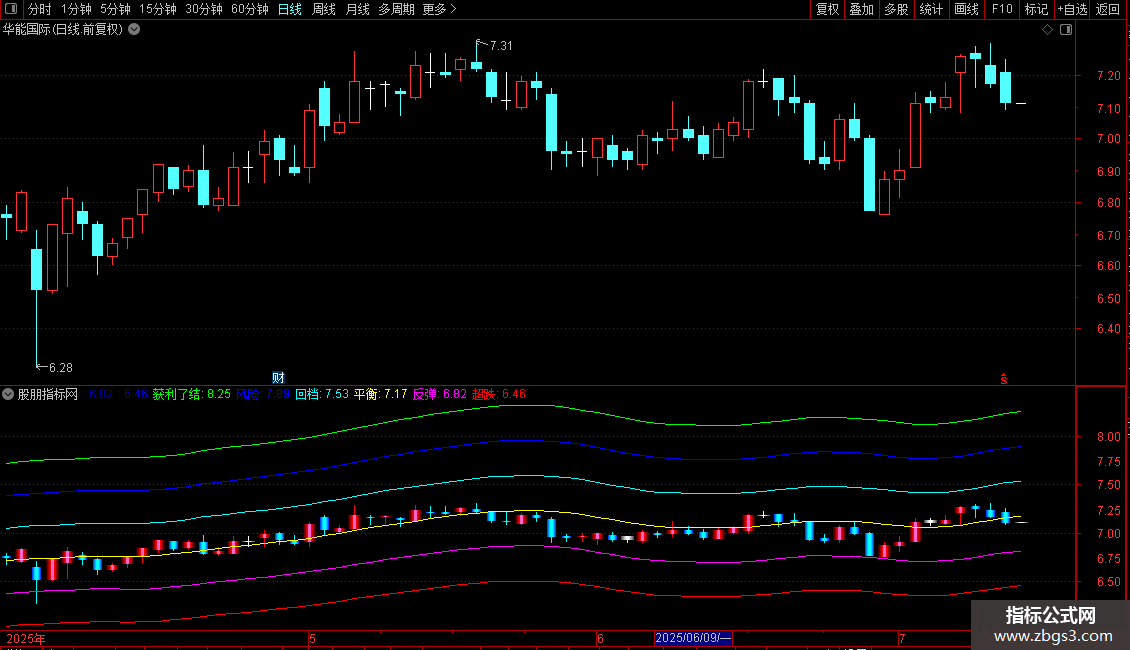Switch to 月线 monthly chart
1130x650 pixels.
(357, 9)
